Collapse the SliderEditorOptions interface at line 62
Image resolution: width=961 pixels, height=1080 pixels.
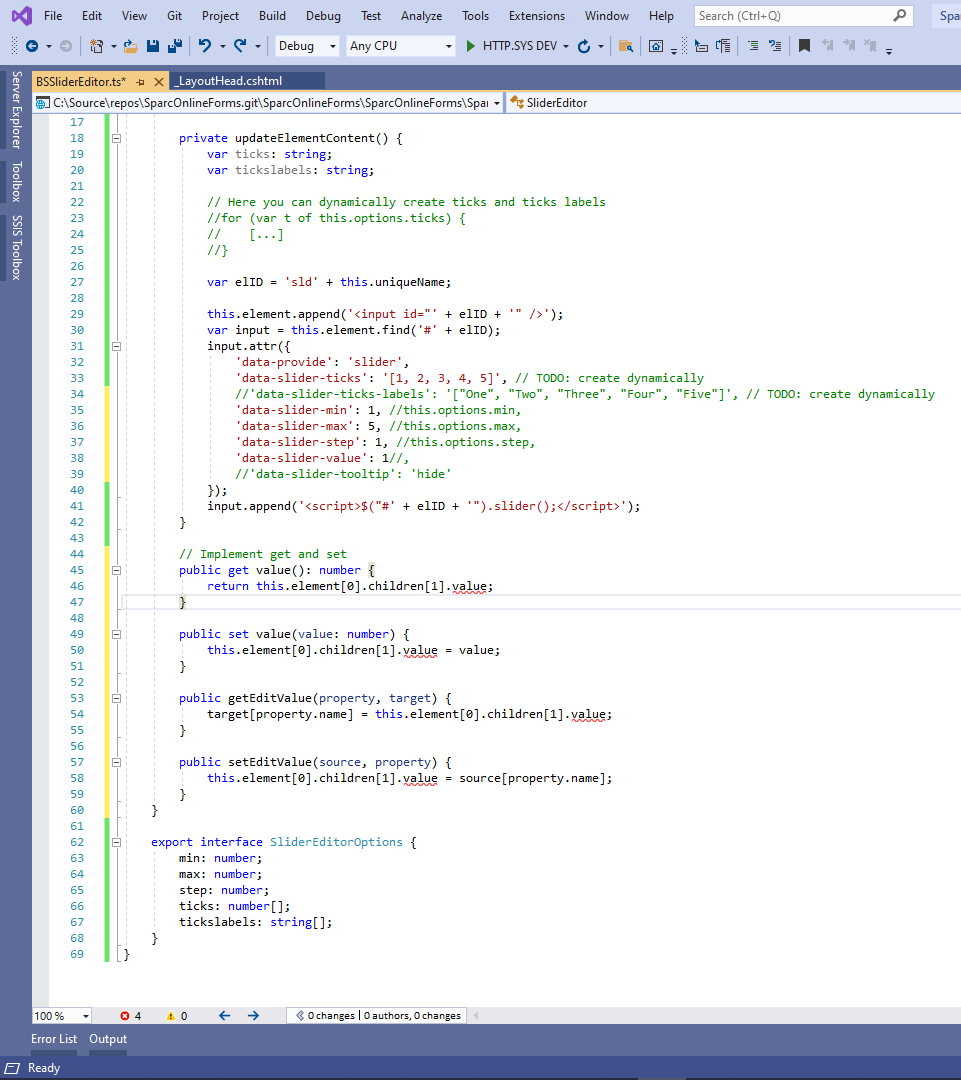pos(116,842)
